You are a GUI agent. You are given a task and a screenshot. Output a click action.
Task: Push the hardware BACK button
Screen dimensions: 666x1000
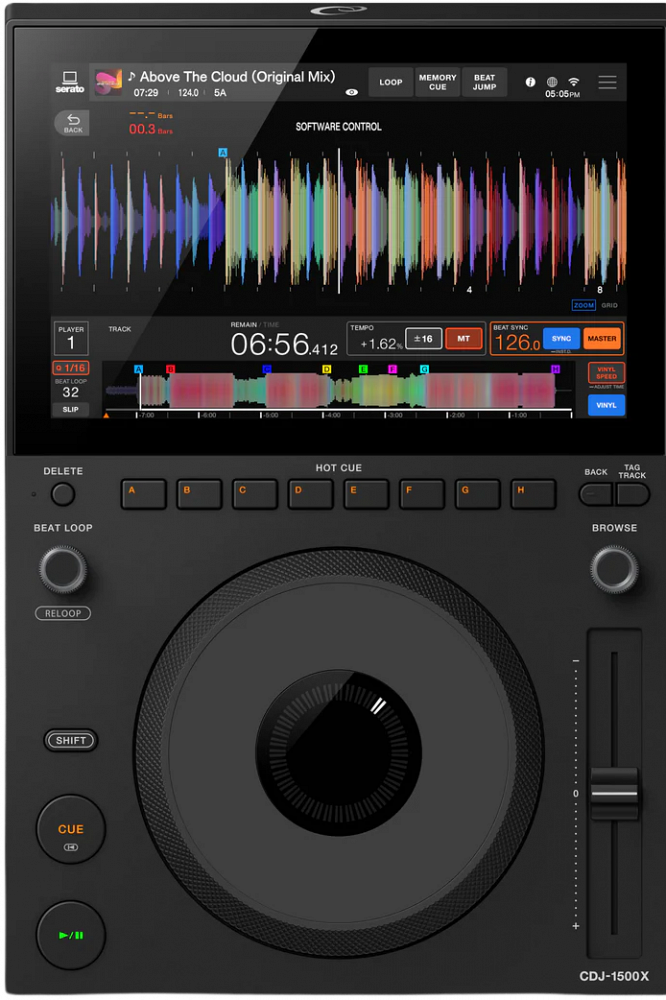pyautogui.click(x=596, y=494)
